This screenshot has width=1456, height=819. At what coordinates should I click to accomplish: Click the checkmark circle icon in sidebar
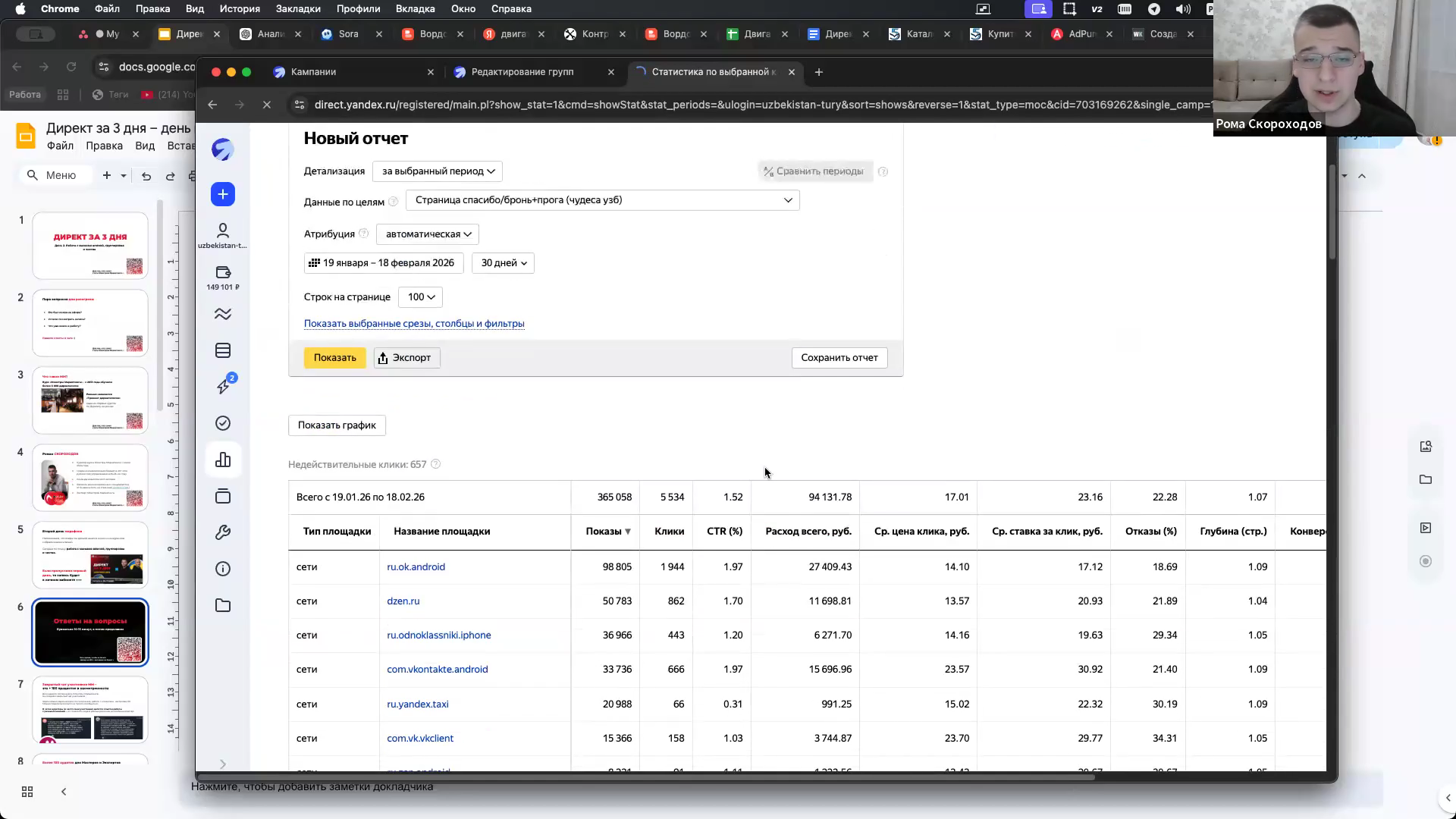223,423
